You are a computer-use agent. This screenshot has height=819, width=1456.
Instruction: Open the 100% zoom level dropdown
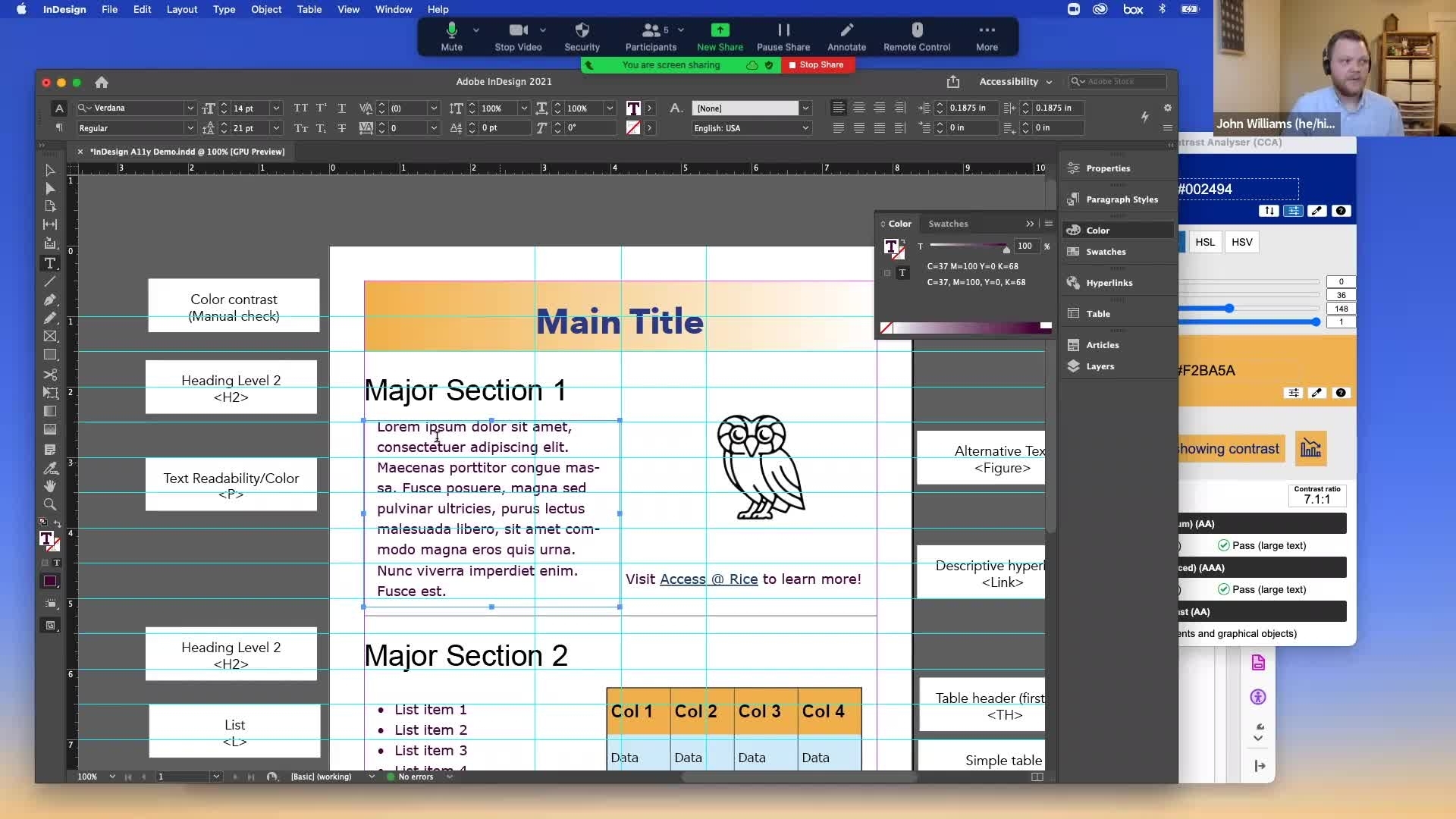click(x=112, y=777)
